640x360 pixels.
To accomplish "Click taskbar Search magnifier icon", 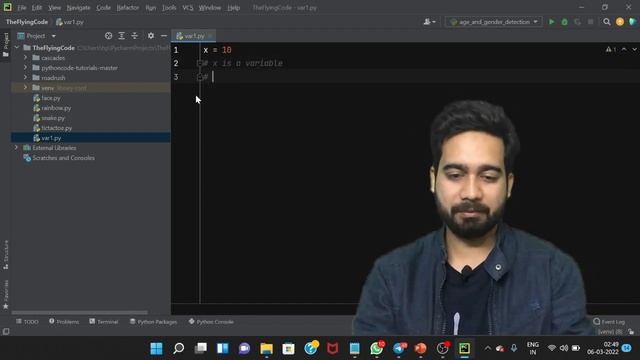I will (x=178, y=348).
